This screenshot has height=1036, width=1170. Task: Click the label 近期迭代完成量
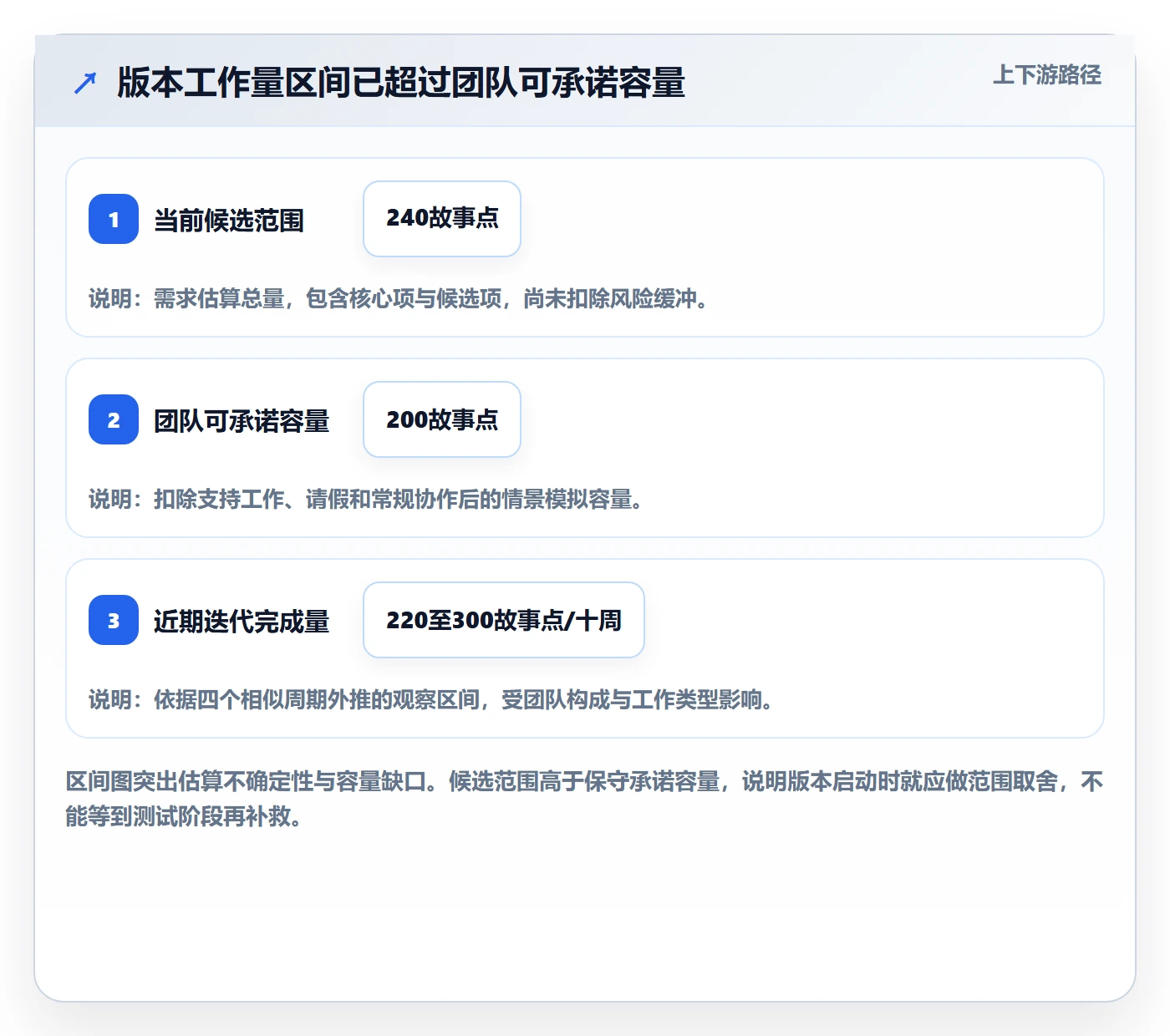tap(242, 622)
